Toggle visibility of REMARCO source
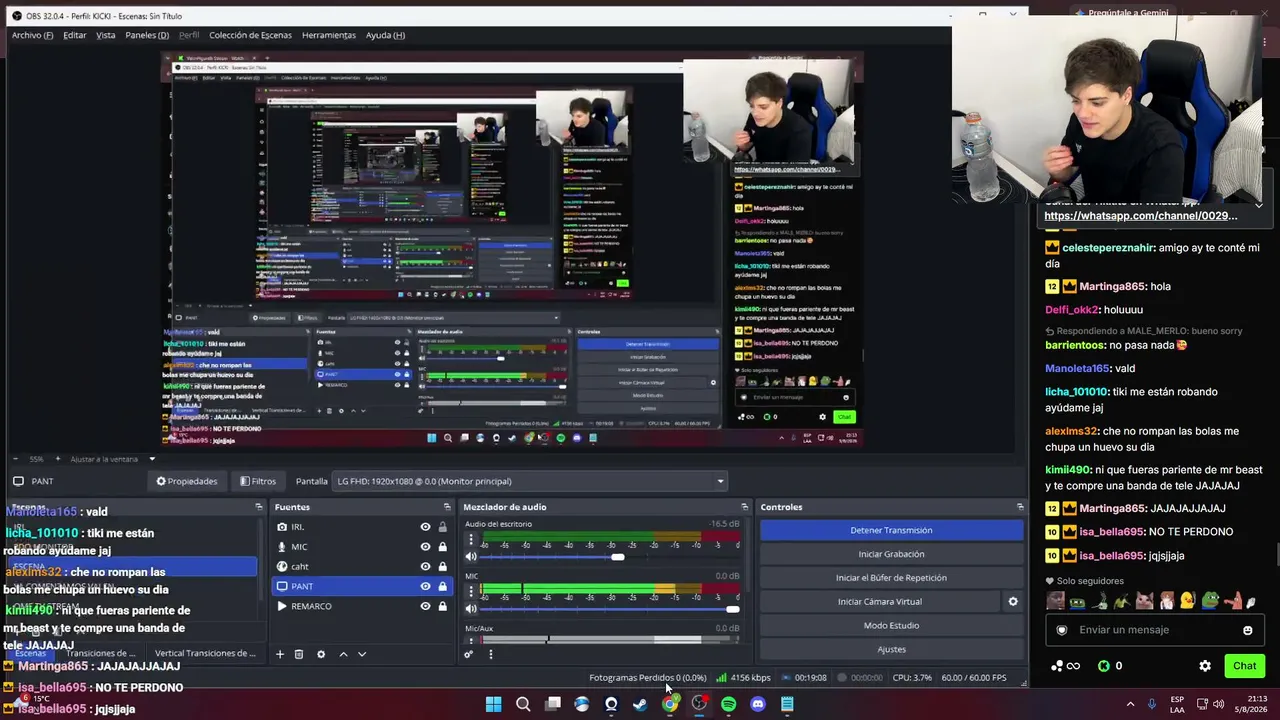1280x720 pixels. pyautogui.click(x=425, y=606)
